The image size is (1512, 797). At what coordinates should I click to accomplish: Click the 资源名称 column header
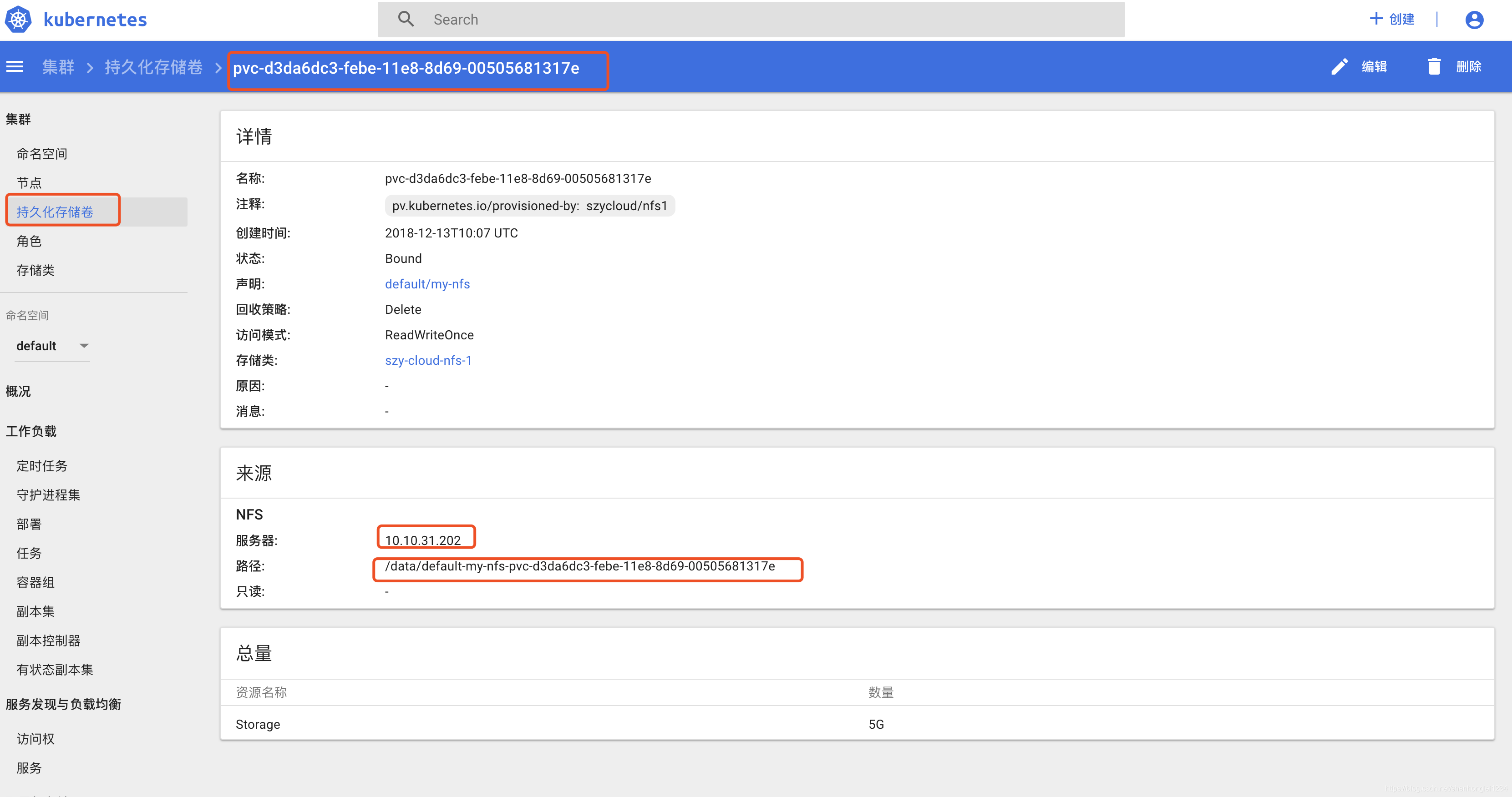click(x=261, y=693)
